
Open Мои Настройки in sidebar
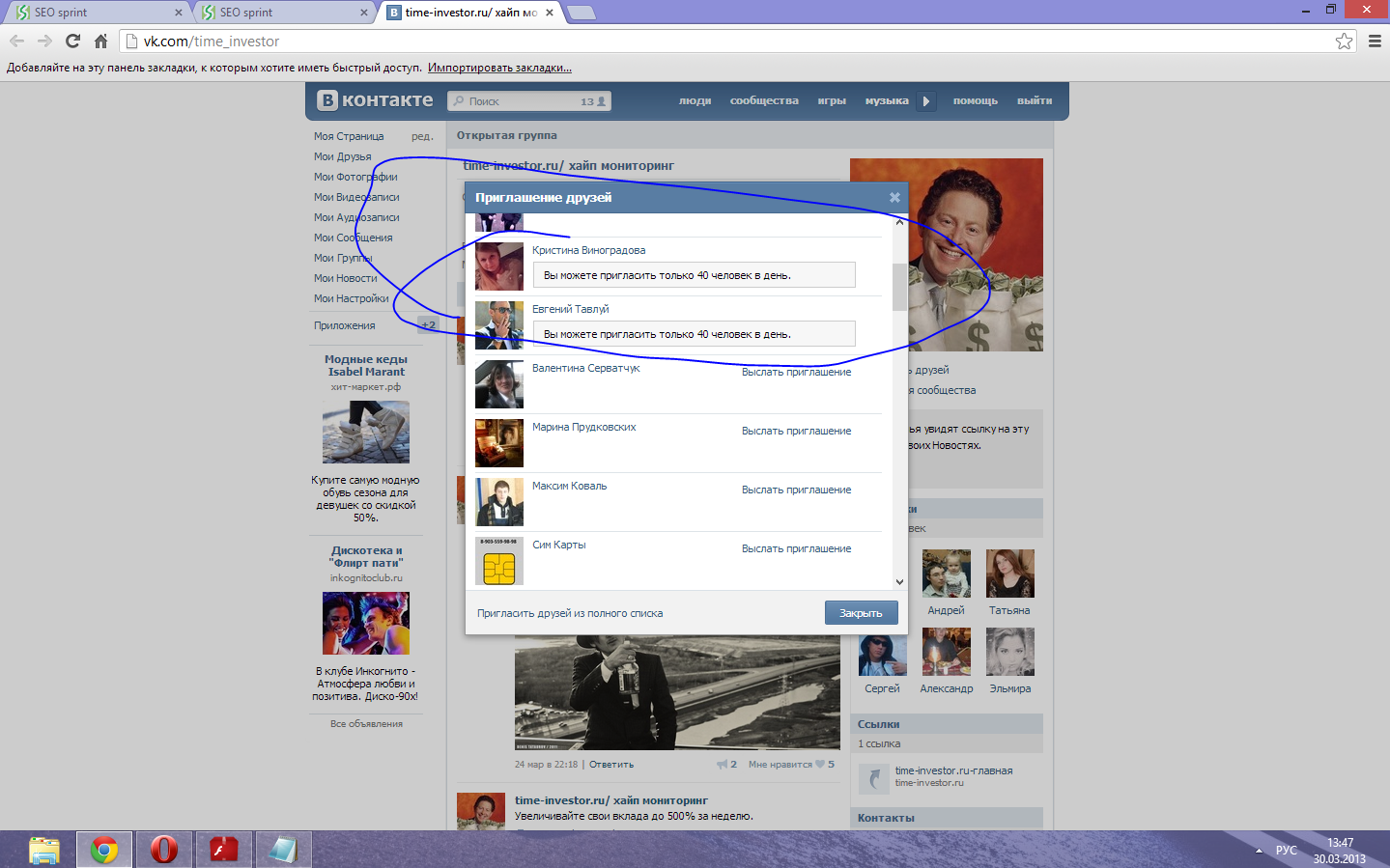click(352, 299)
